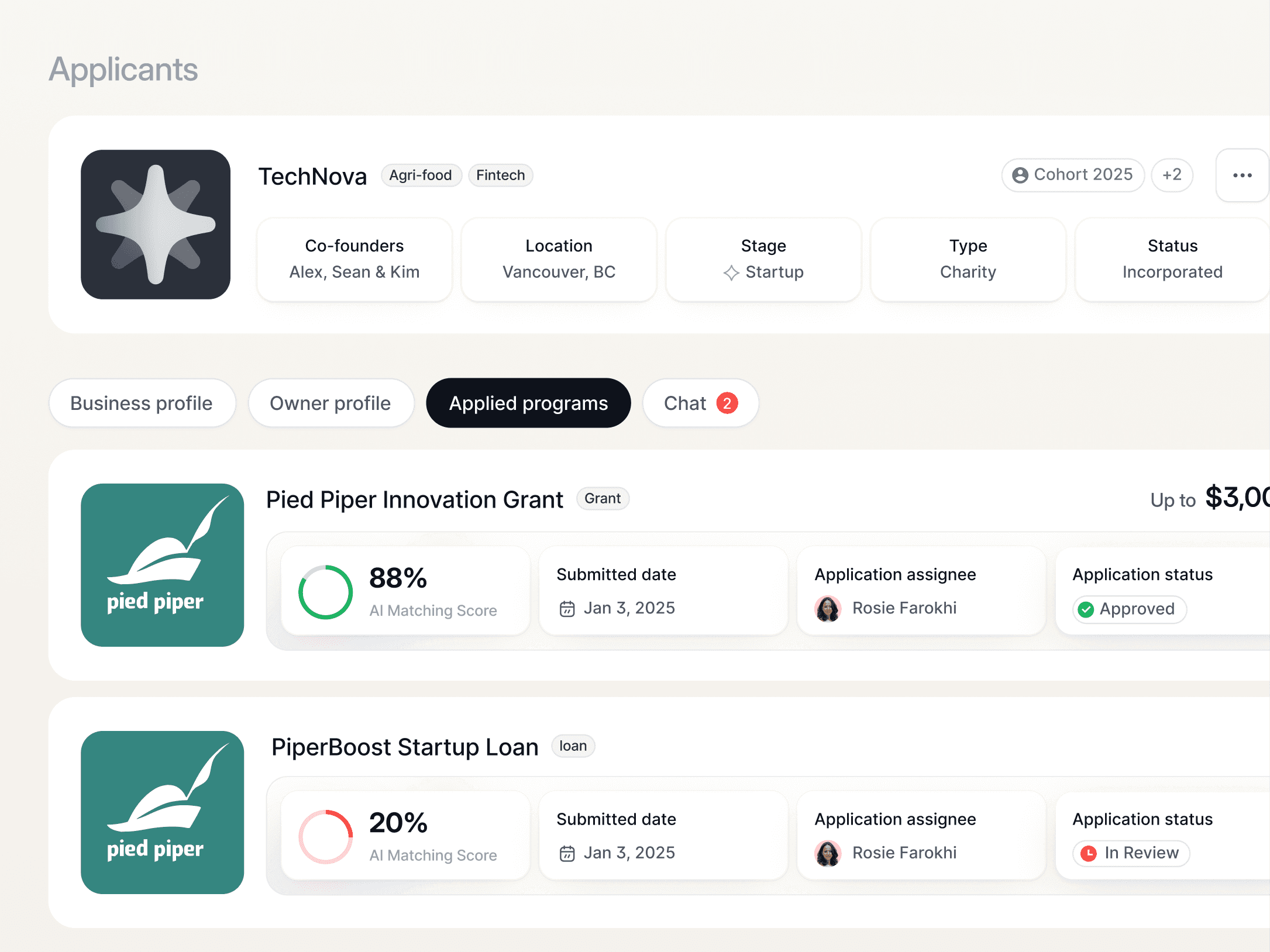Viewport: 1270px width, 952px height.
Task: Click the green Approved checkmark icon
Action: 1086,609
